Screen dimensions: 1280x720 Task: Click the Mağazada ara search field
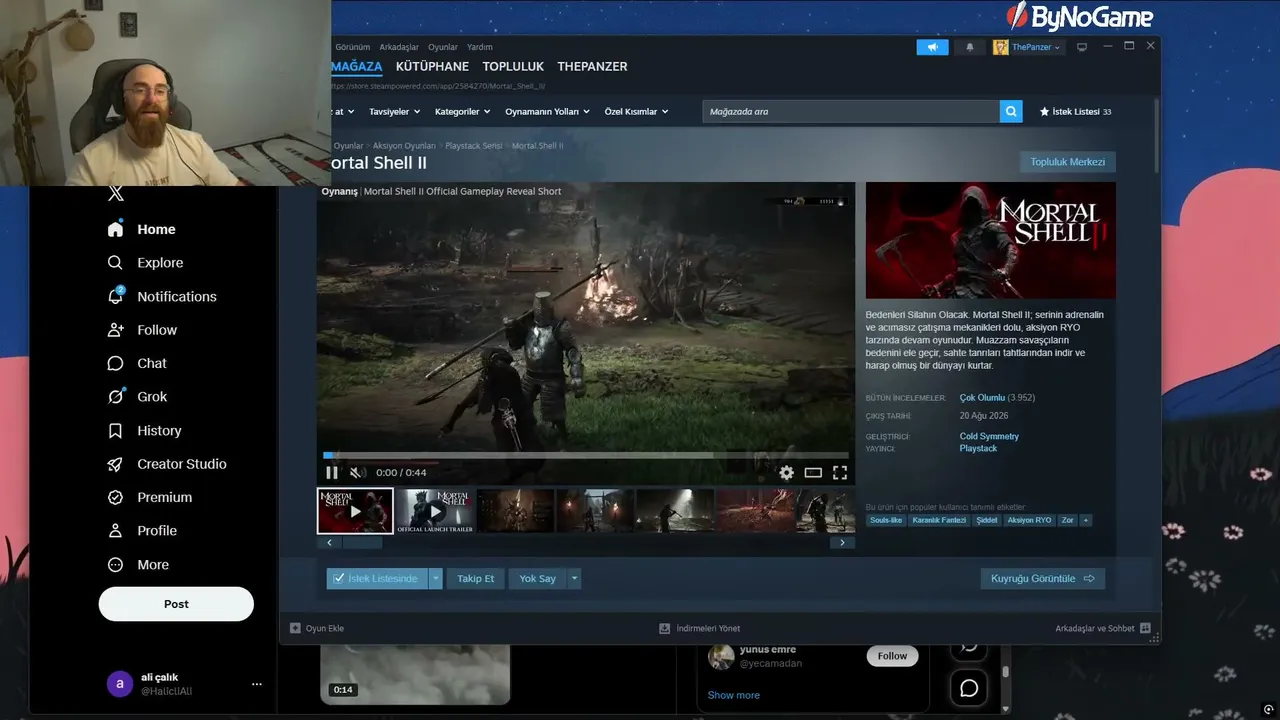[x=851, y=112]
